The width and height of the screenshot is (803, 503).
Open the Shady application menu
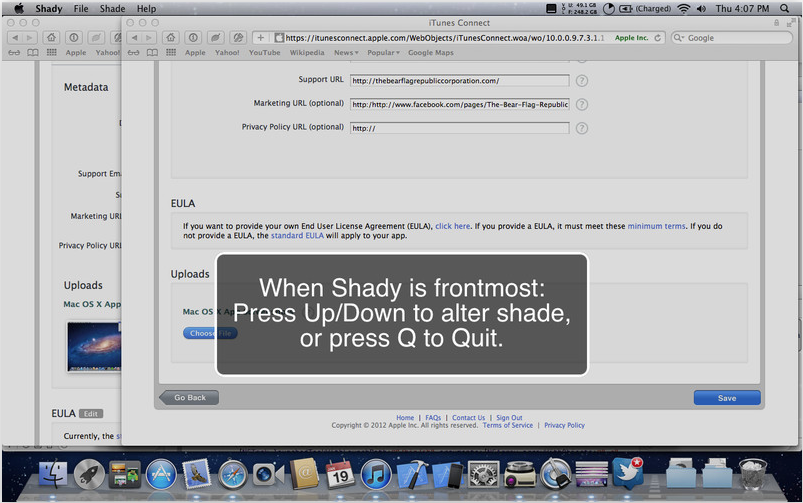(x=49, y=8)
